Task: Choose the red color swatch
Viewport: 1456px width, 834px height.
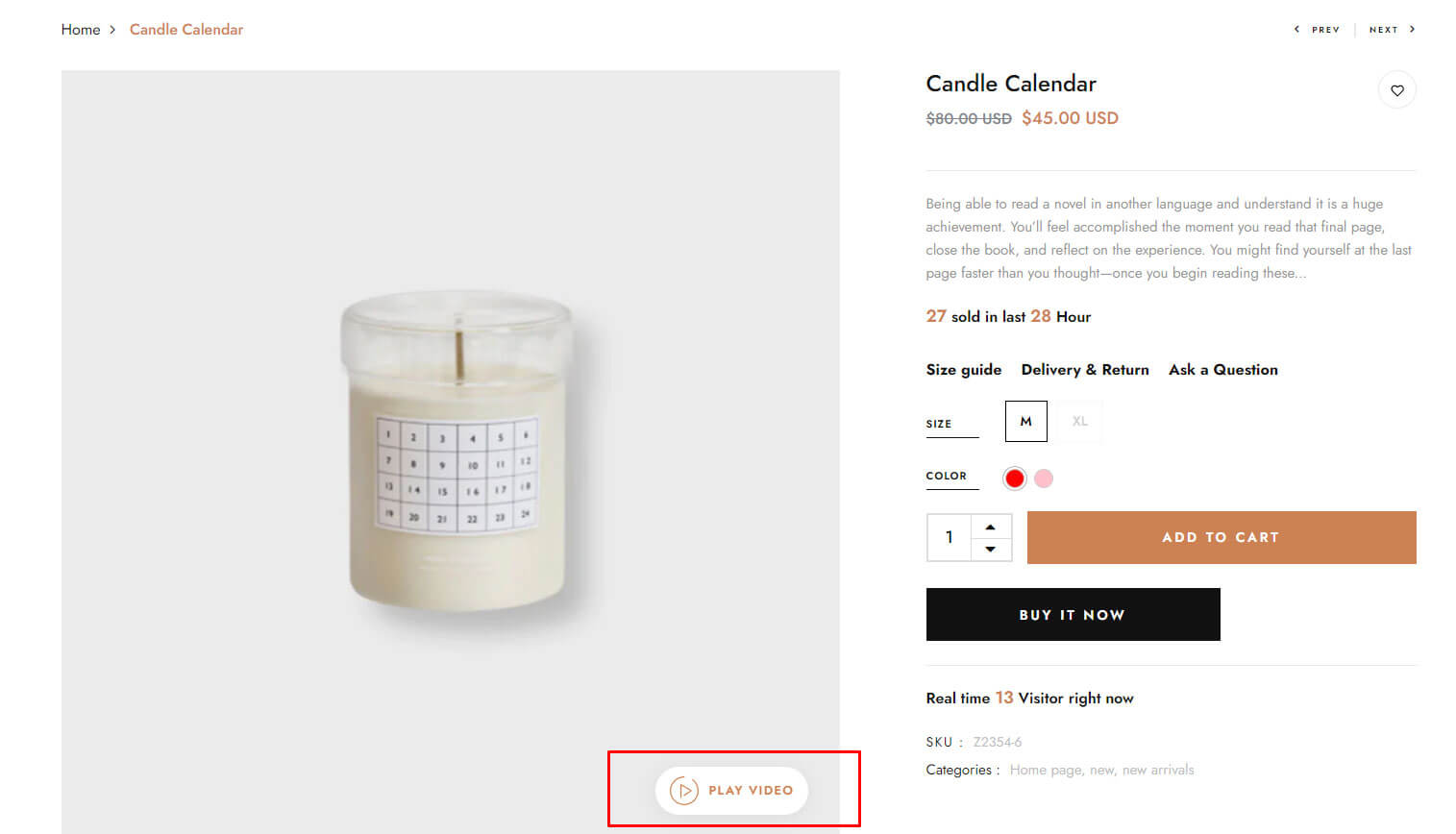Action: point(1014,478)
